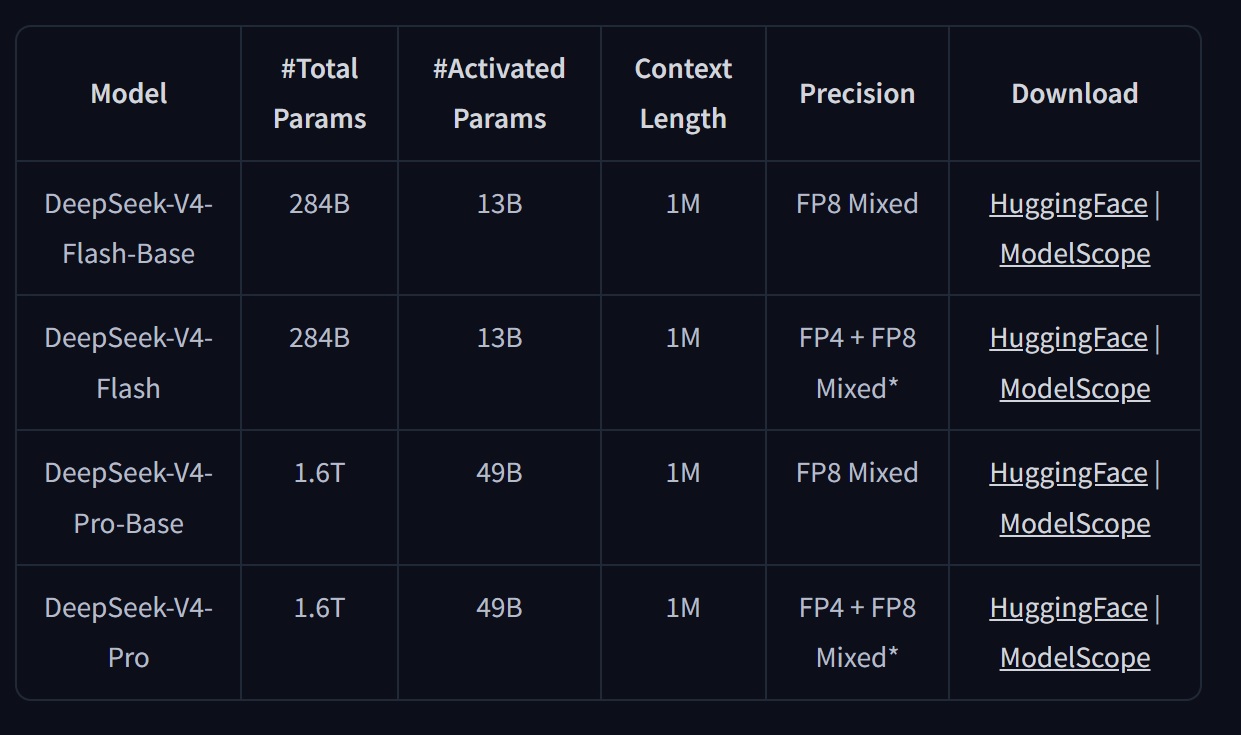Open ModelScope link in DeepSeek-V4-Pro row
This screenshot has height=735, width=1241.
pos(1075,658)
